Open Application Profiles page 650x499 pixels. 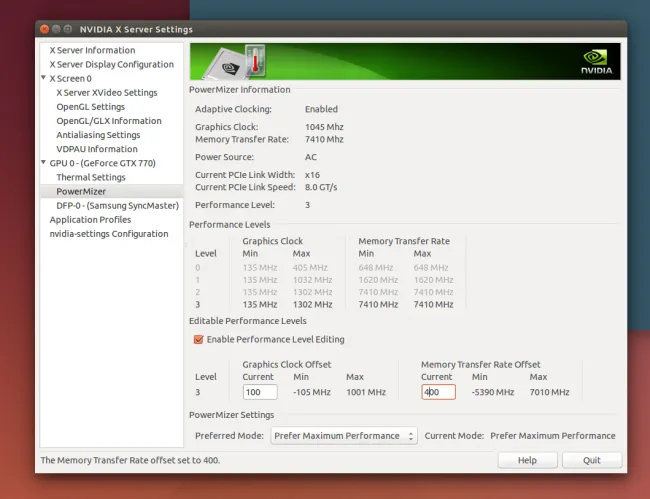[x=90, y=219]
